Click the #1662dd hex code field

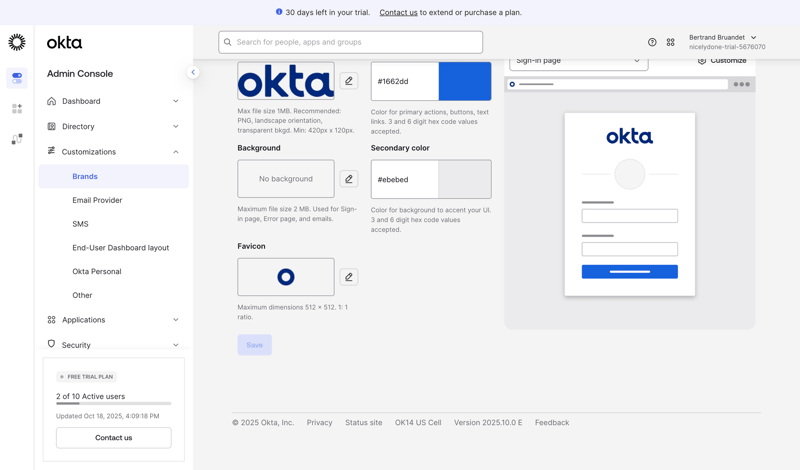point(405,81)
